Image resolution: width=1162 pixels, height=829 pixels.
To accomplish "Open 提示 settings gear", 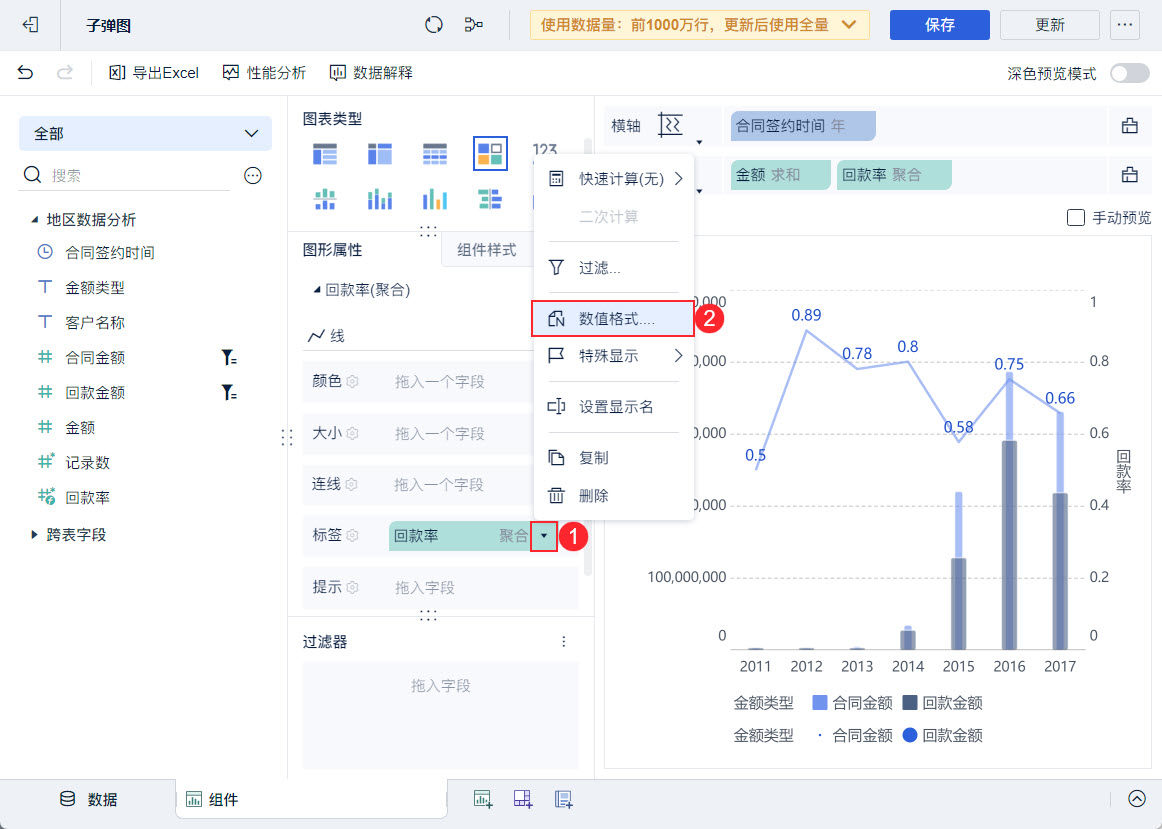I will (353, 587).
